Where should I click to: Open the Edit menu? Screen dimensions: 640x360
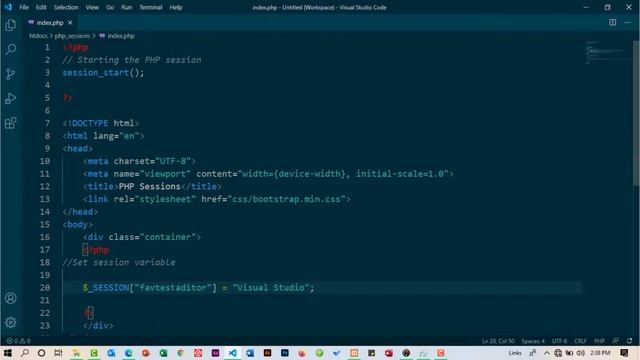(x=41, y=7)
